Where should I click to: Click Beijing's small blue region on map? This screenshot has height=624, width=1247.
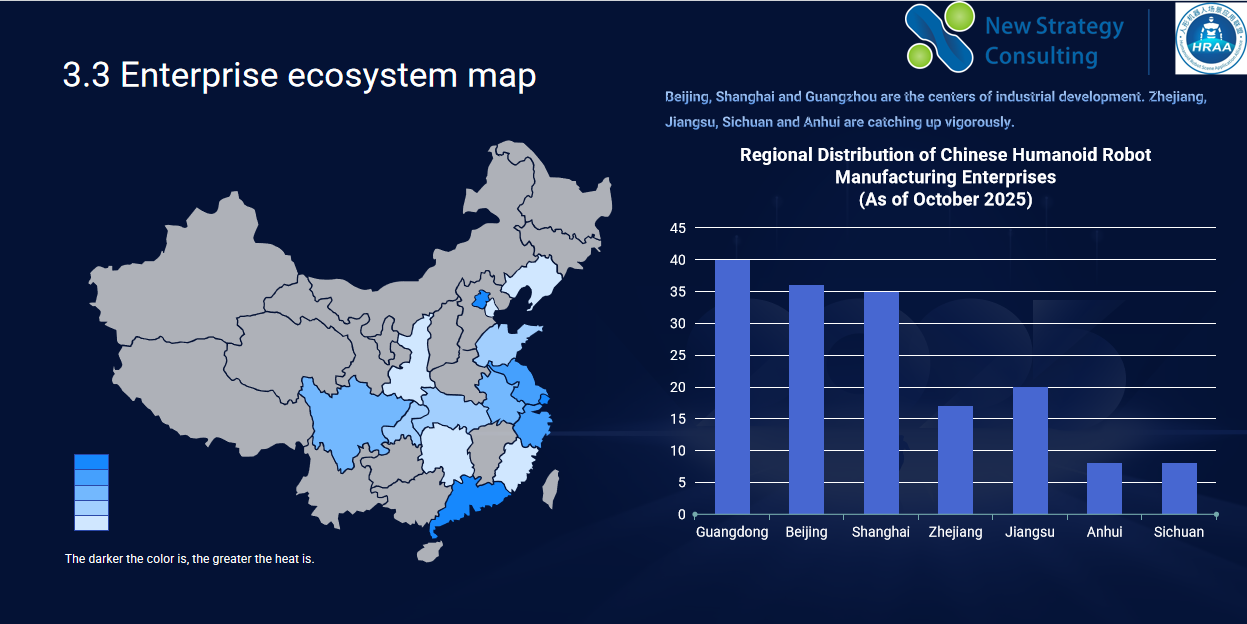coord(481,300)
